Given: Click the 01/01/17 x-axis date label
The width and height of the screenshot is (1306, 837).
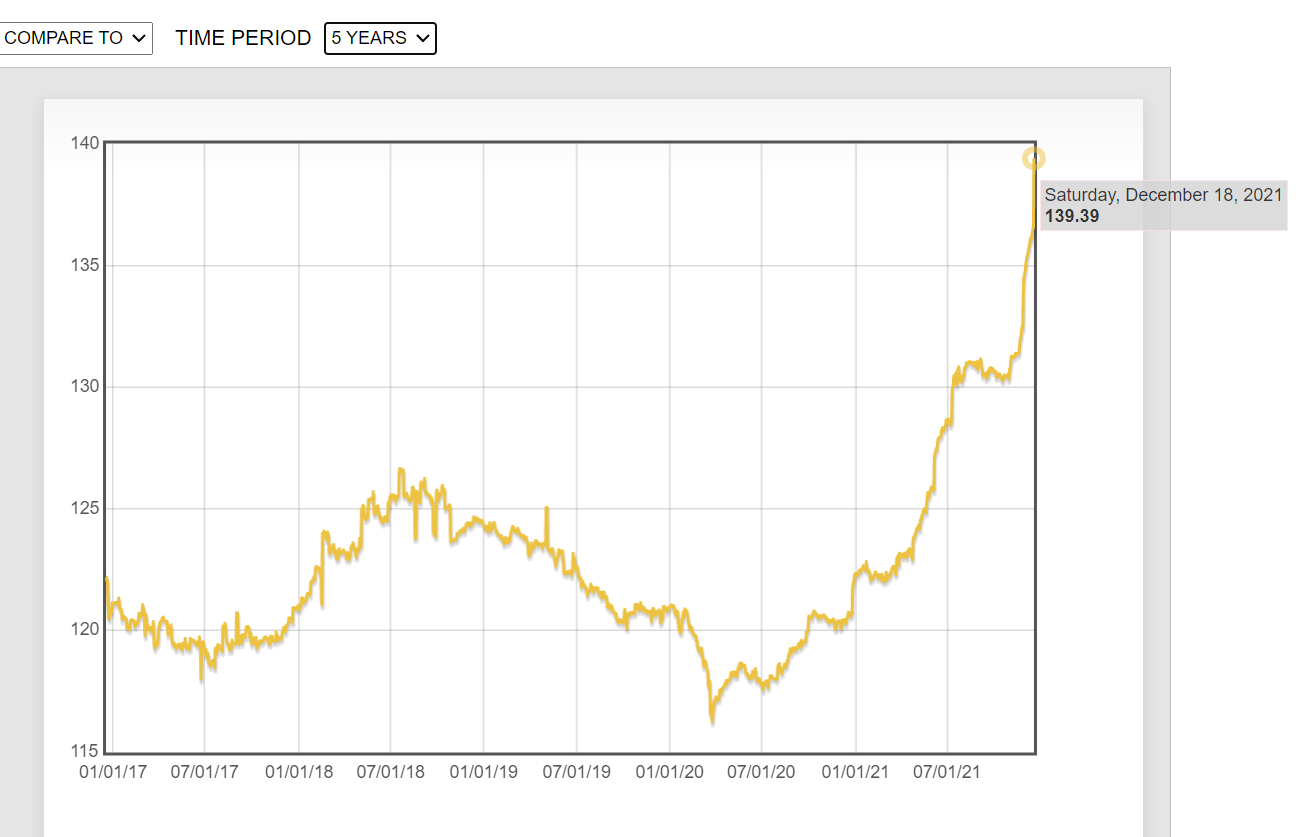Looking at the screenshot, I should pyautogui.click(x=113, y=773).
